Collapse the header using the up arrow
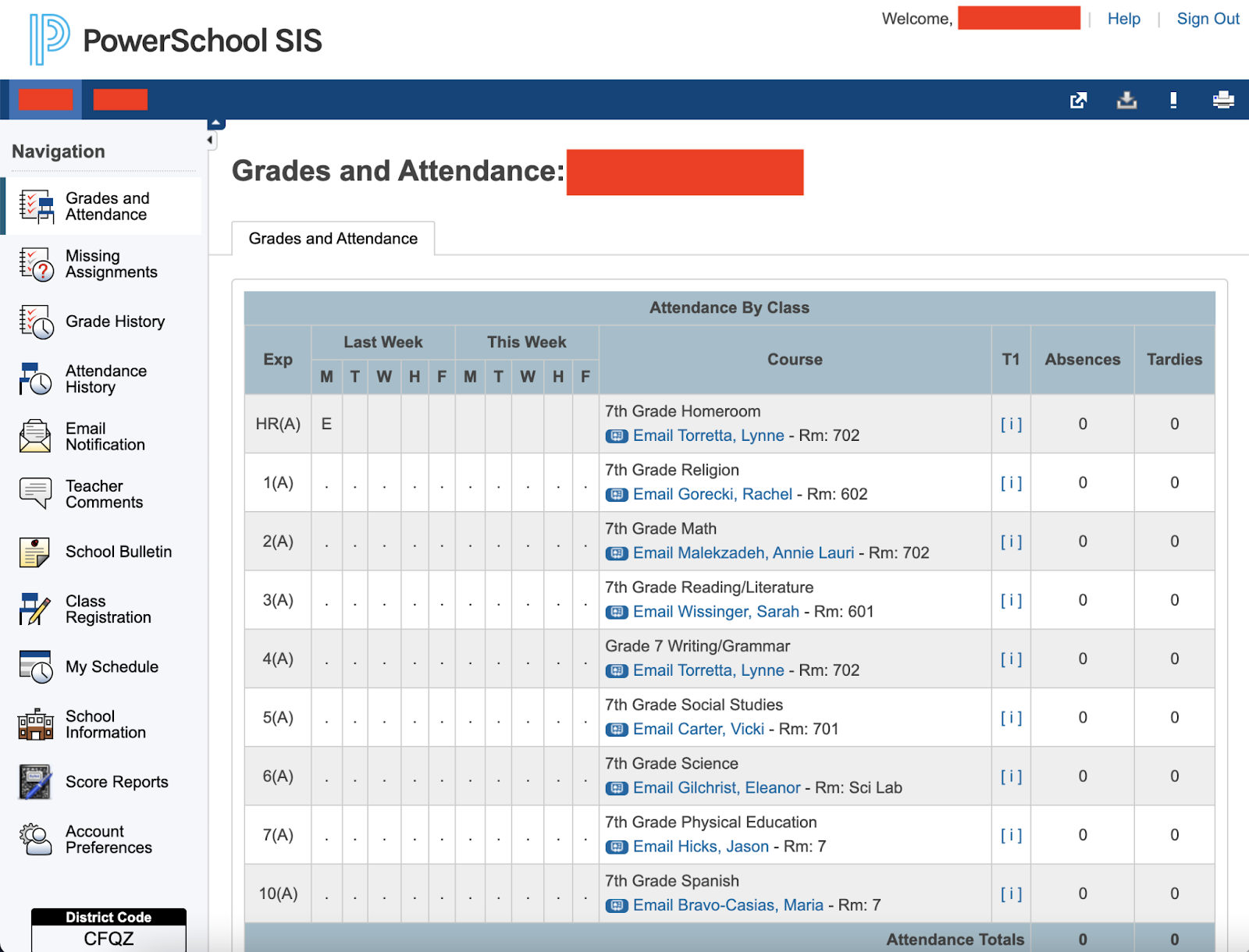The image size is (1249, 952). [x=216, y=123]
